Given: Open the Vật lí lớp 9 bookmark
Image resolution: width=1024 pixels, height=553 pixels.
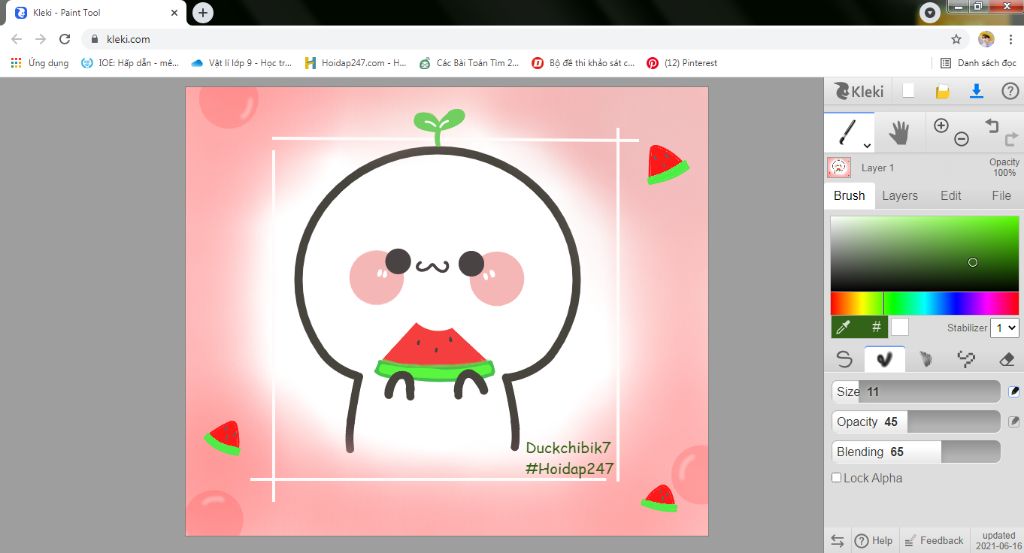Looking at the screenshot, I should (x=241, y=63).
